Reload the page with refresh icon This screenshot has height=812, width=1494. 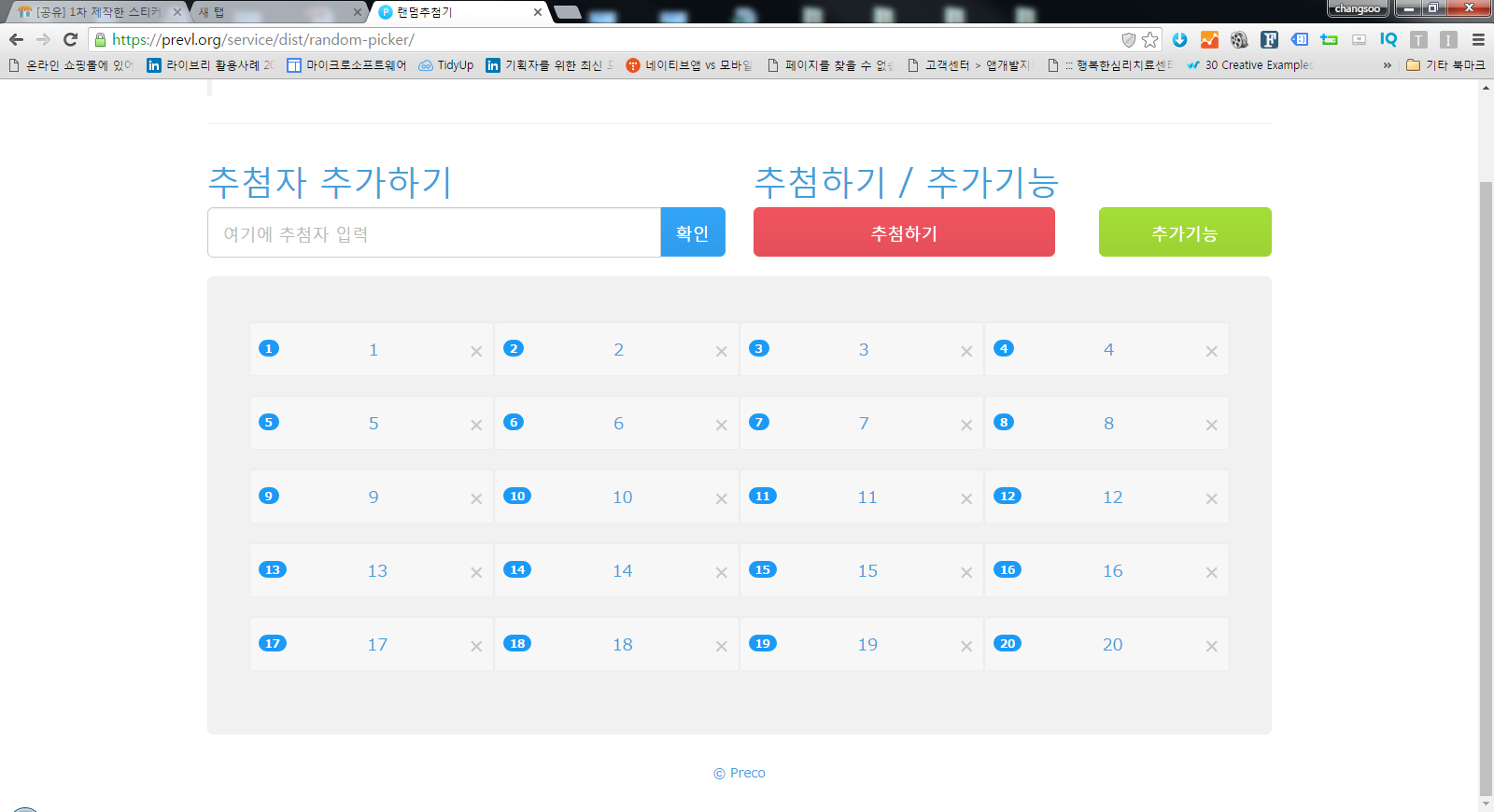pos(70,39)
